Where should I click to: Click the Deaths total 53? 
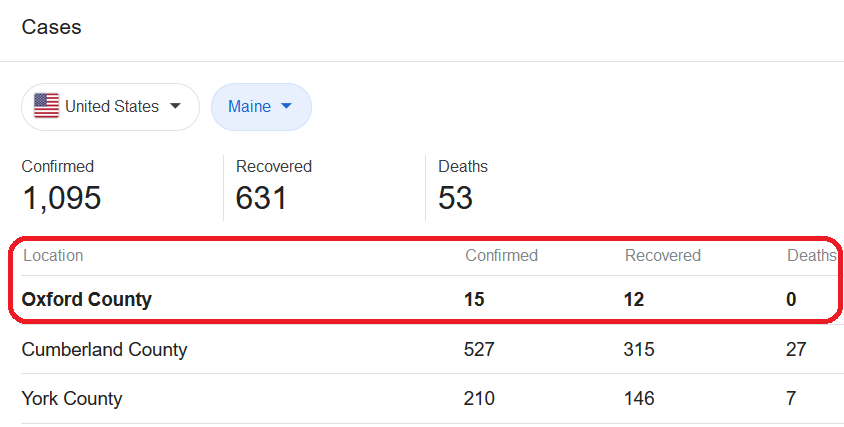point(455,198)
